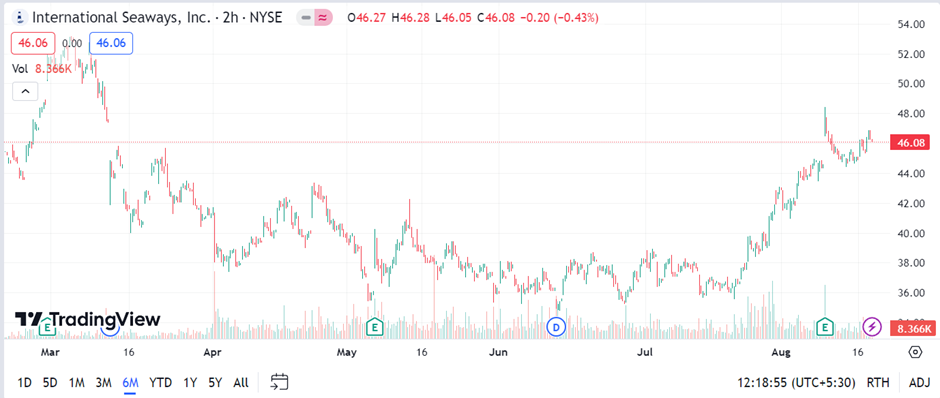
Task: Open the date range calendar icon
Action: point(279,382)
